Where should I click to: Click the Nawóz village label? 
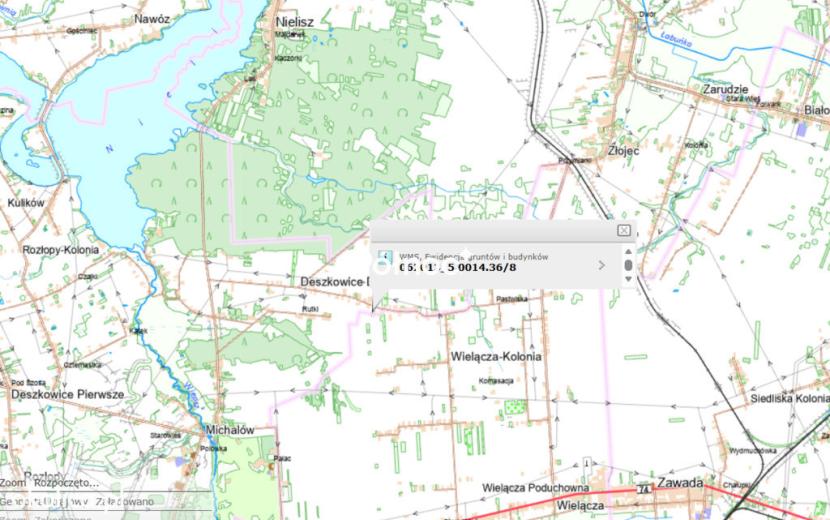pyautogui.click(x=152, y=19)
